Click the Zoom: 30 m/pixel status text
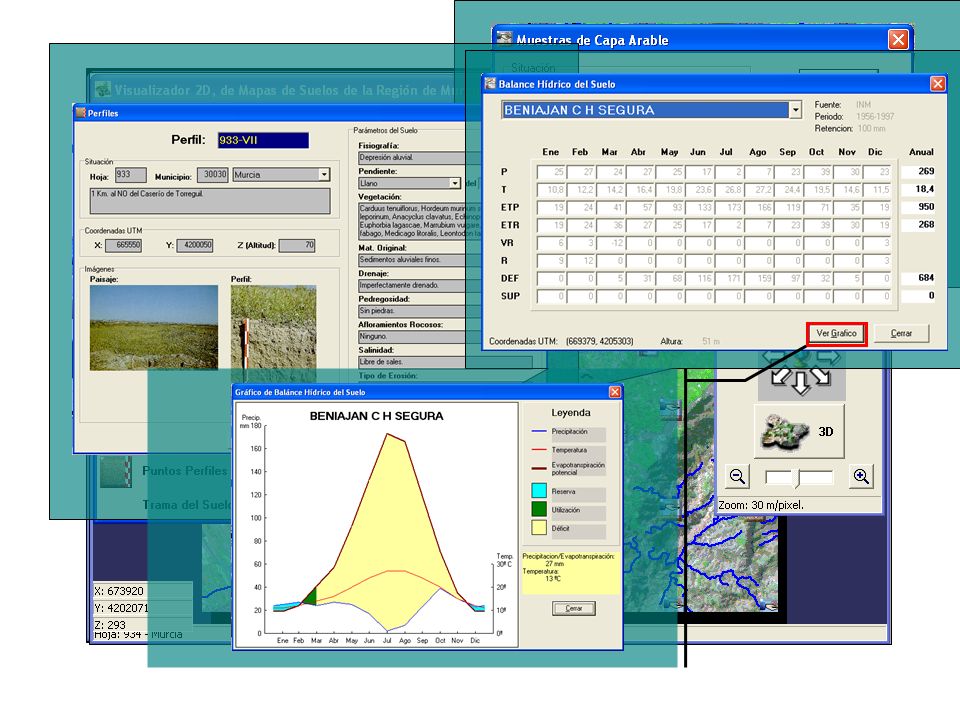The image size is (960, 720). (x=761, y=505)
